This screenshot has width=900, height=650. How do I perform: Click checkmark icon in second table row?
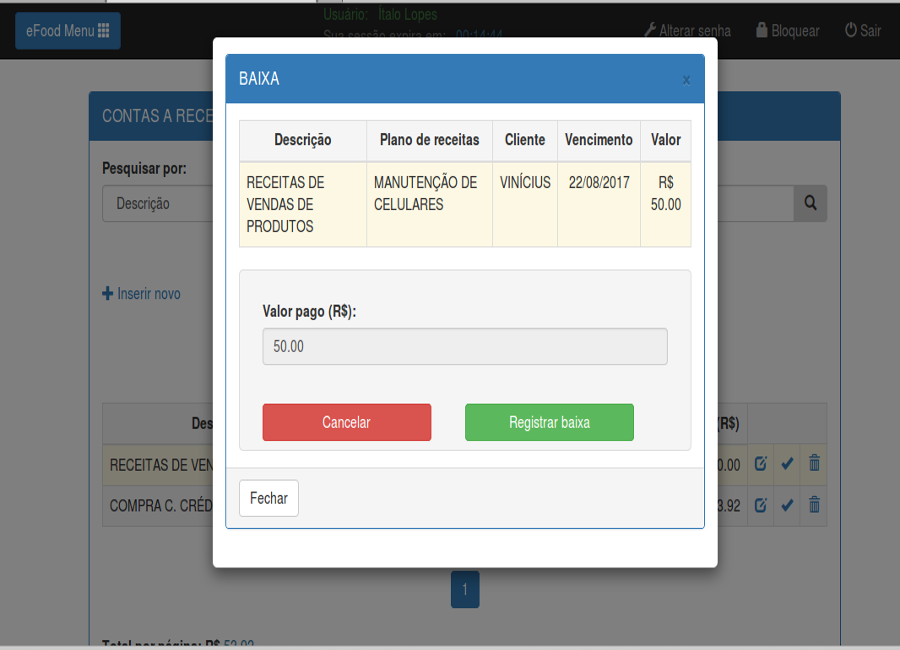click(787, 505)
